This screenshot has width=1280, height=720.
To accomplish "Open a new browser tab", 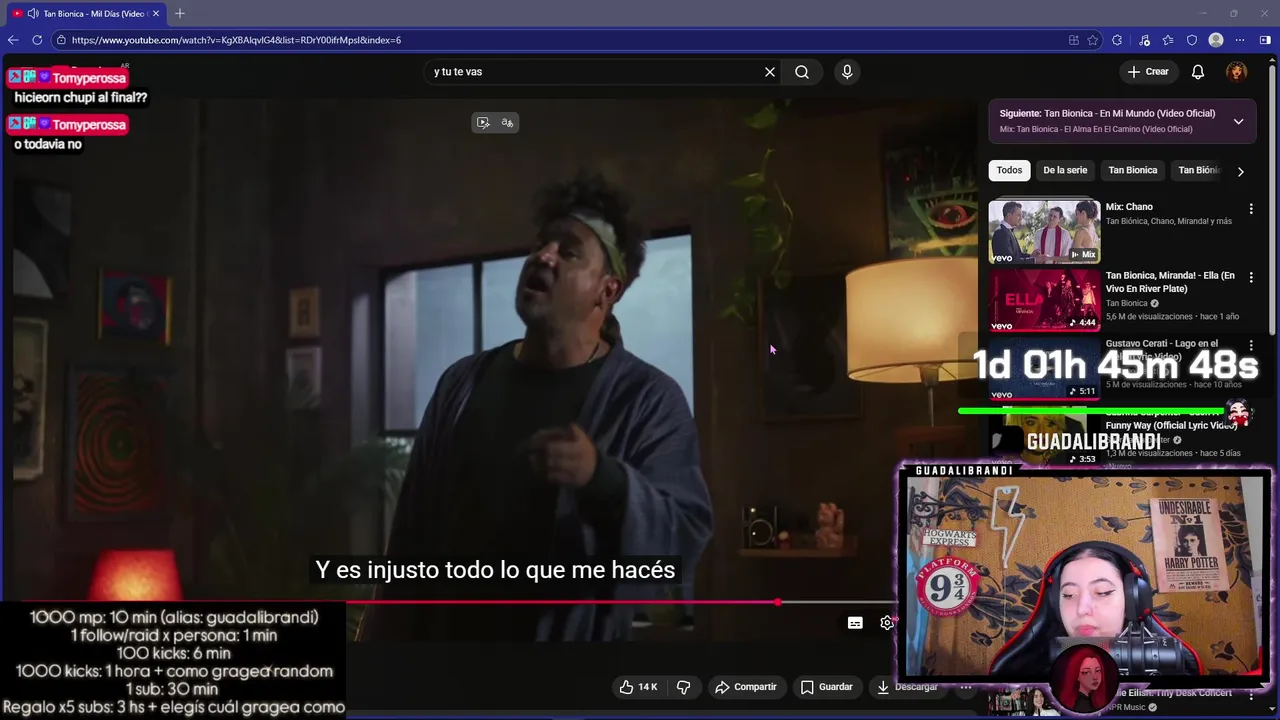I will coord(180,13).
